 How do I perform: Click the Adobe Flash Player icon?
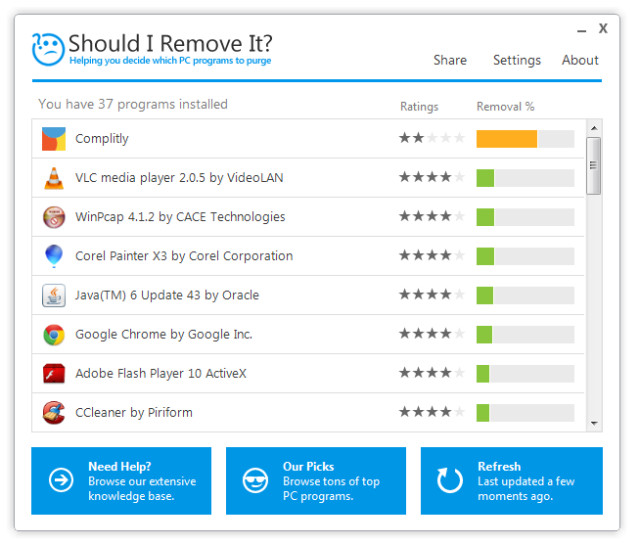tap(54, 374)
